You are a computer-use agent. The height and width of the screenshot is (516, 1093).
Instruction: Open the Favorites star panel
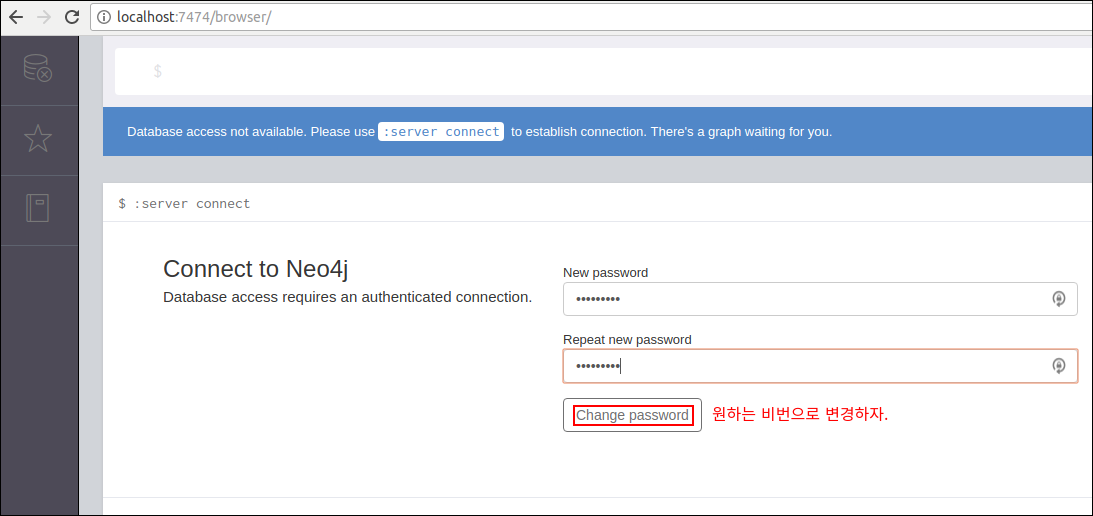[x=38, y=139]
